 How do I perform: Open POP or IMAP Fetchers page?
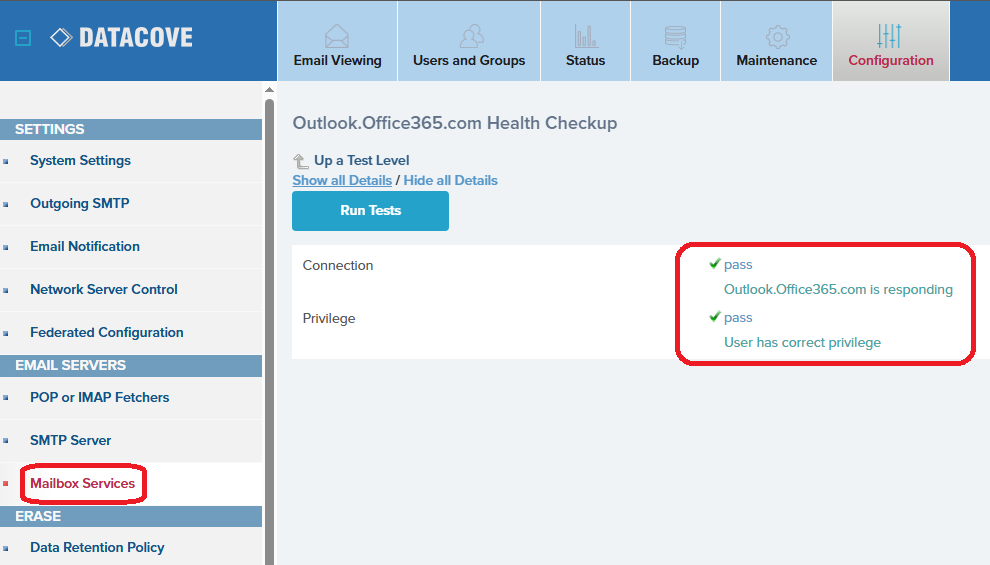click(x=99, y=397)
